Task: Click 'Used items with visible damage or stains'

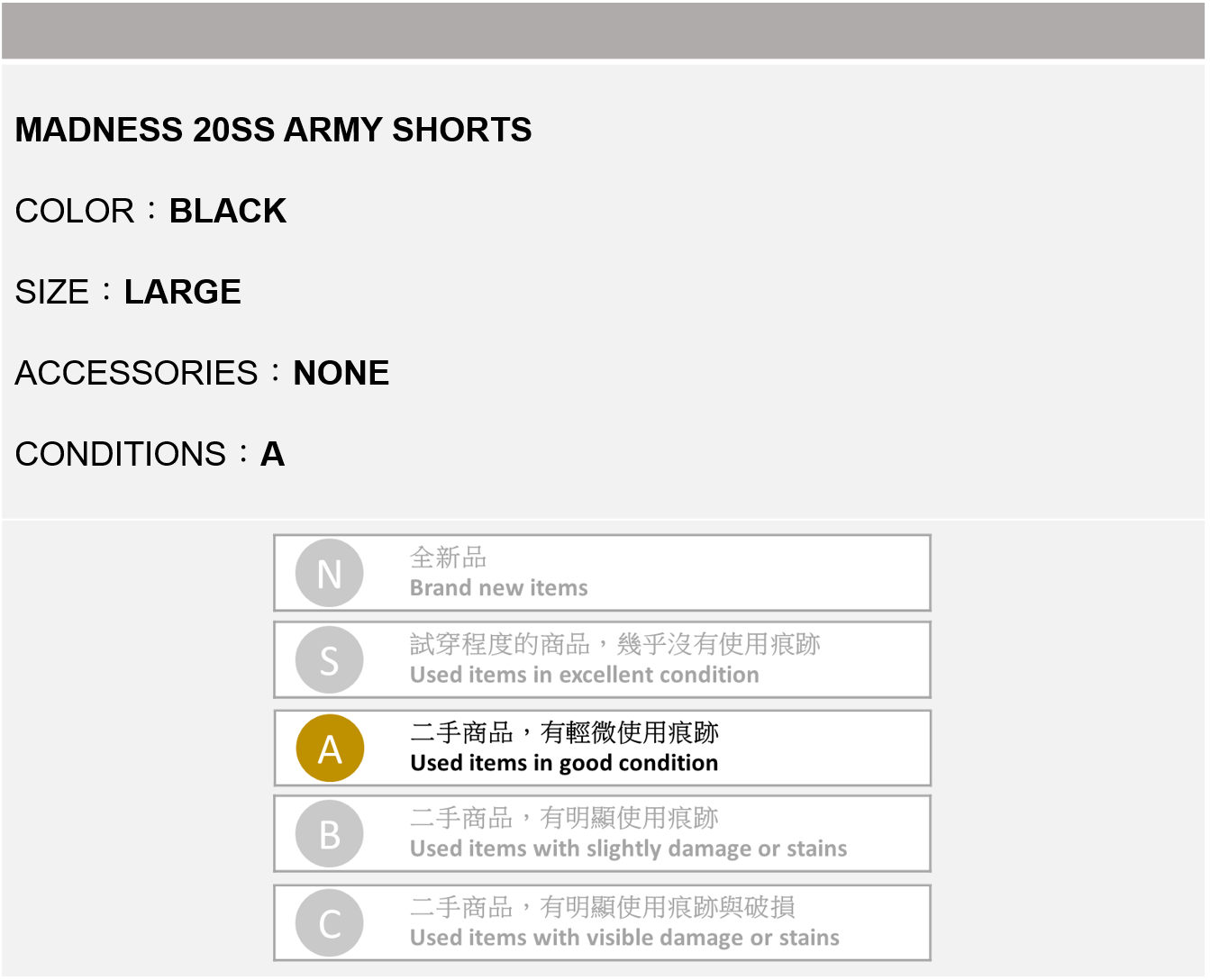Action: (x=624, y=938)
